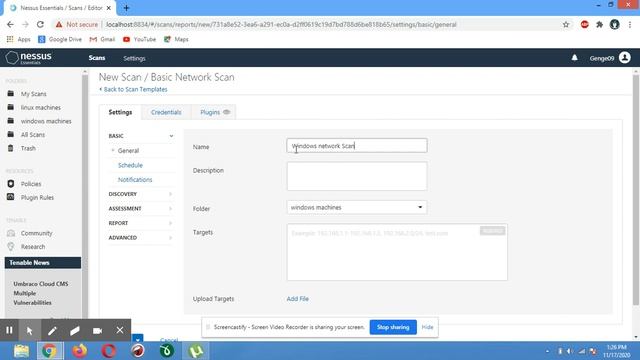Screen dimensions: 640x360
Task: Open the Scans top menu
Action: 97,58
